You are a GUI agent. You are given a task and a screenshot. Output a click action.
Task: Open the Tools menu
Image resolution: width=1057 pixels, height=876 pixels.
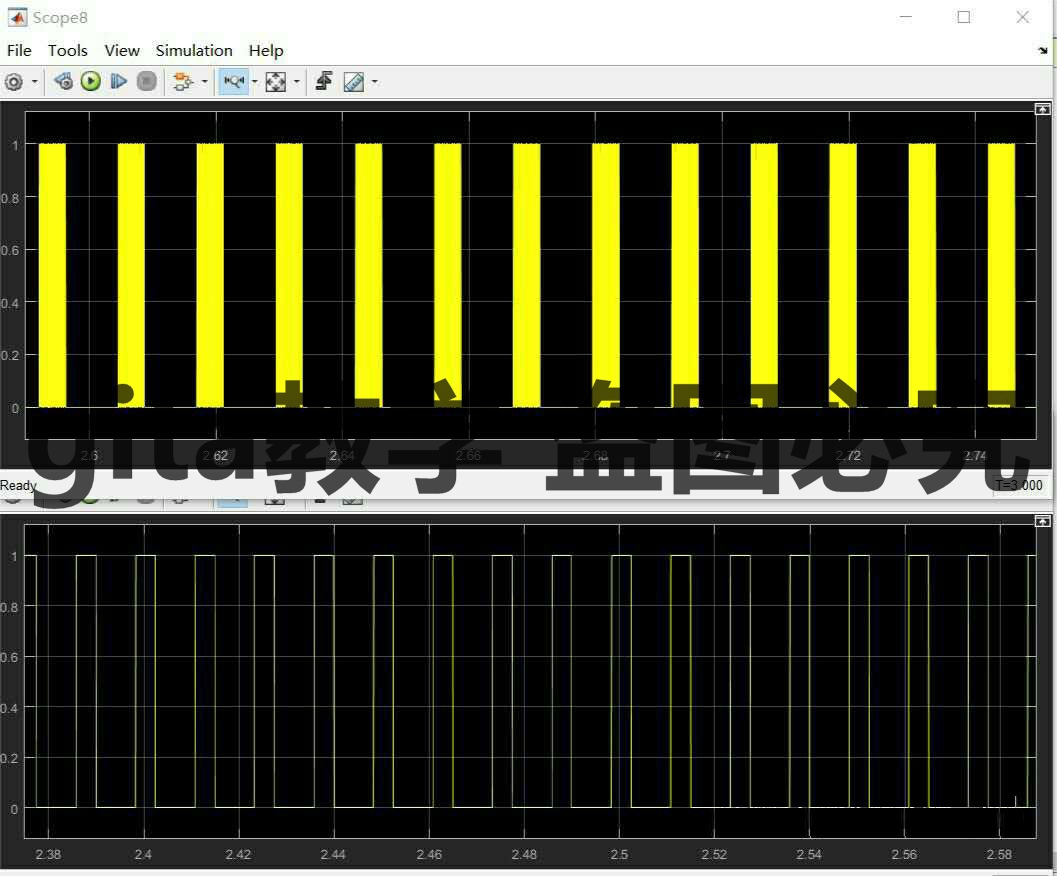pyautogui.click(x=67, y=50)
